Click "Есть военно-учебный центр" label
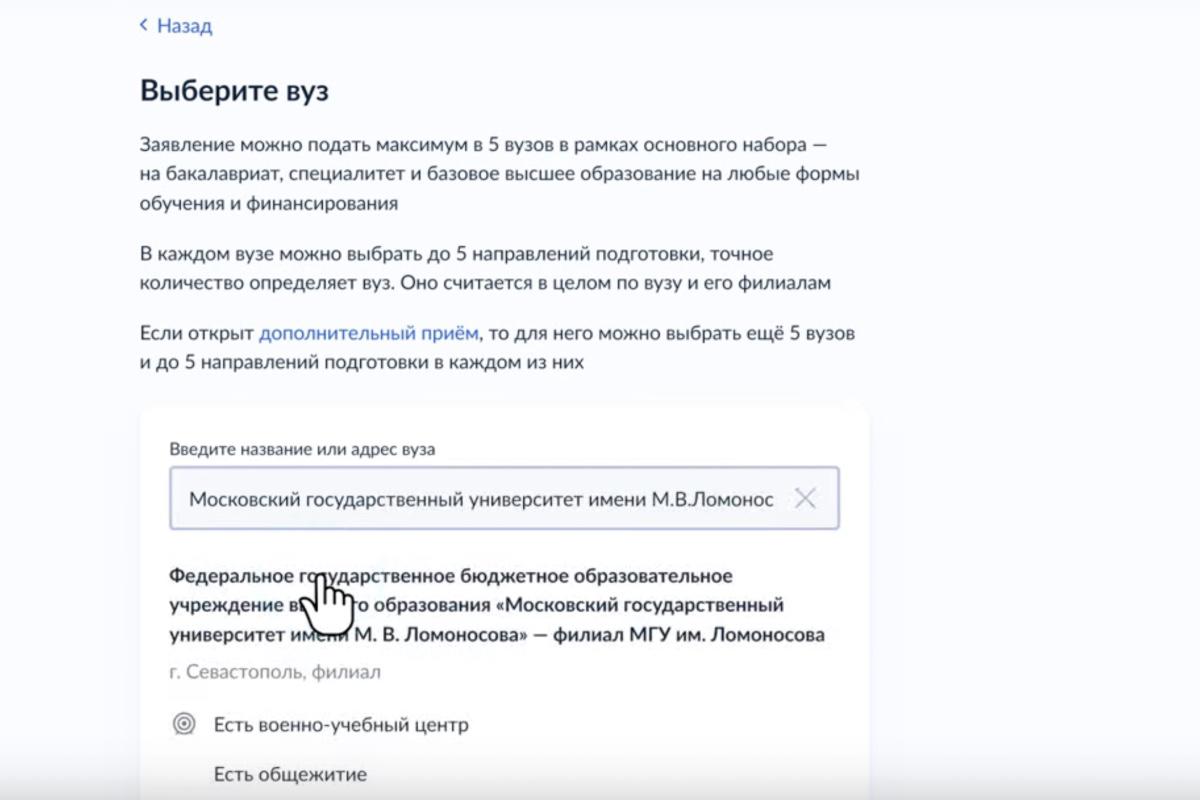 (341, 724)
